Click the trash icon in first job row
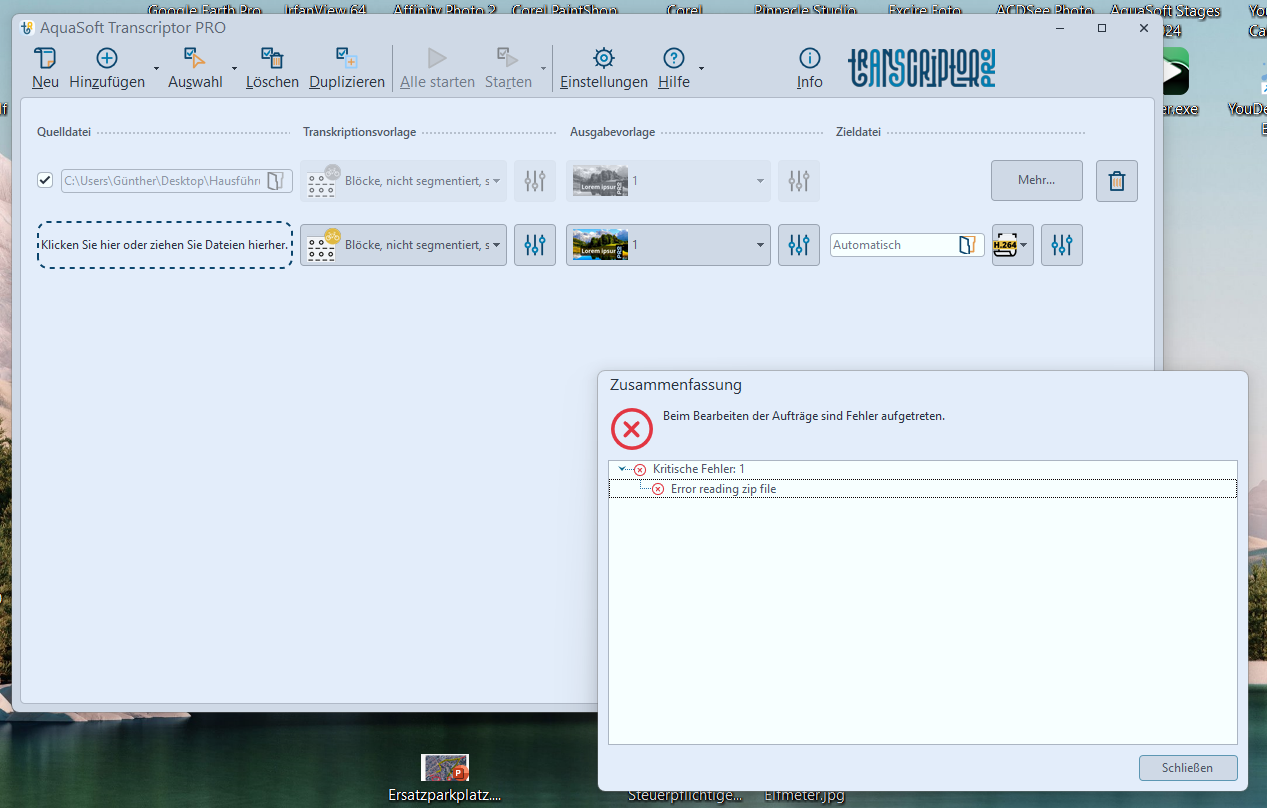 point(1116,181)
